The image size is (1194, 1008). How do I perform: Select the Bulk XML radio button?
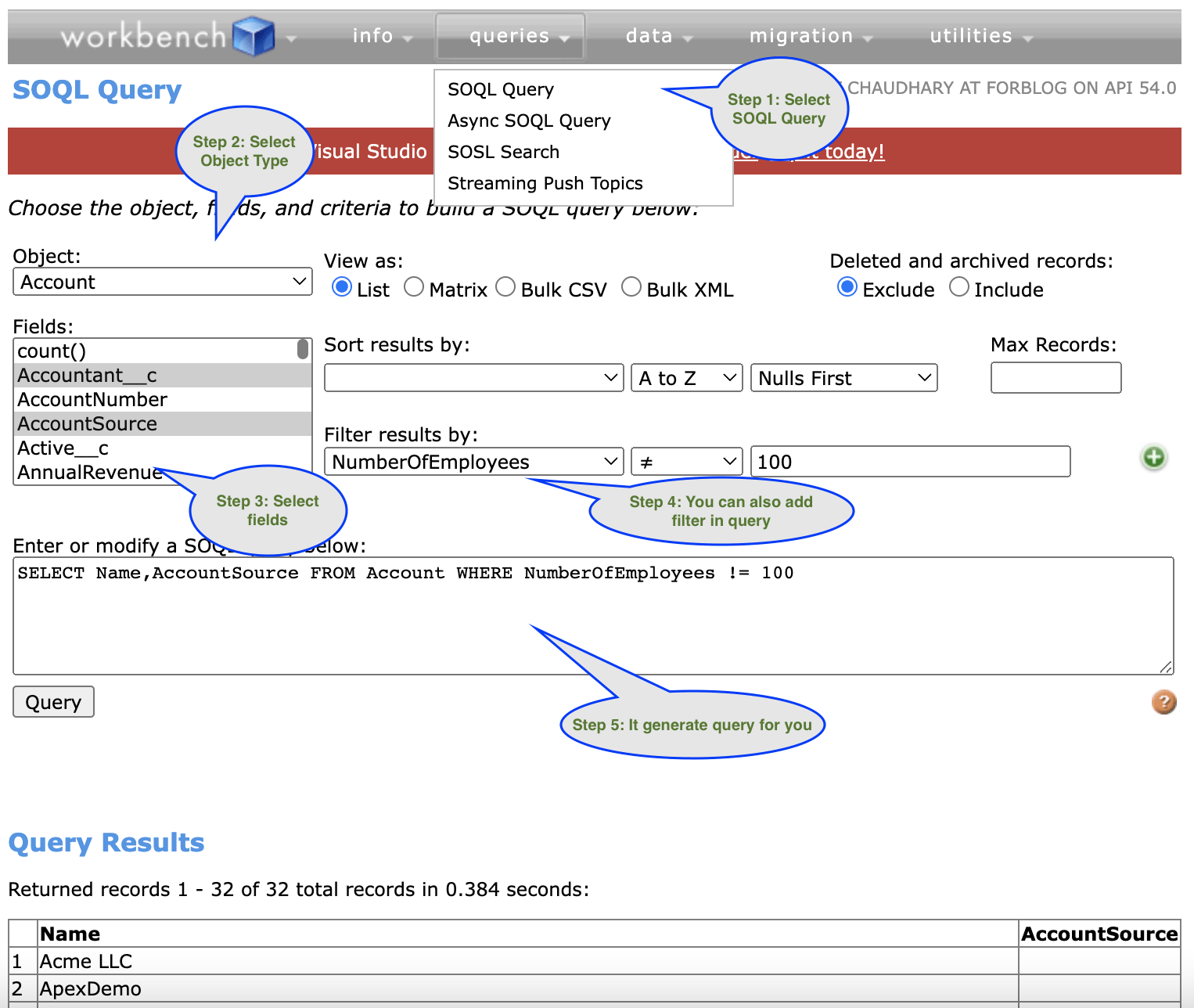[631, 287]
